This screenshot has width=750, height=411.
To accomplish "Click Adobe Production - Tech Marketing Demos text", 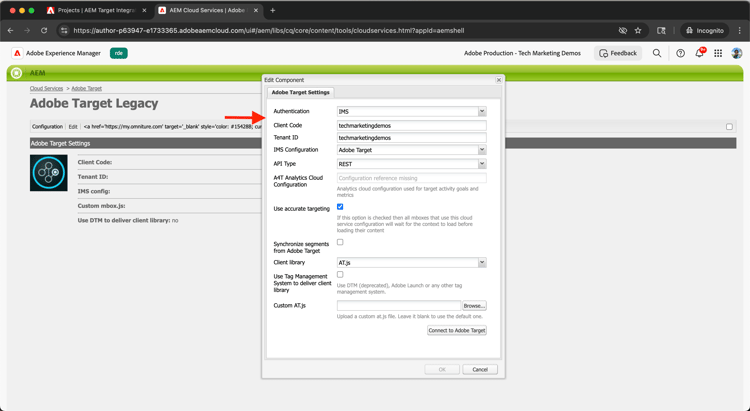I will pos(522,53).
